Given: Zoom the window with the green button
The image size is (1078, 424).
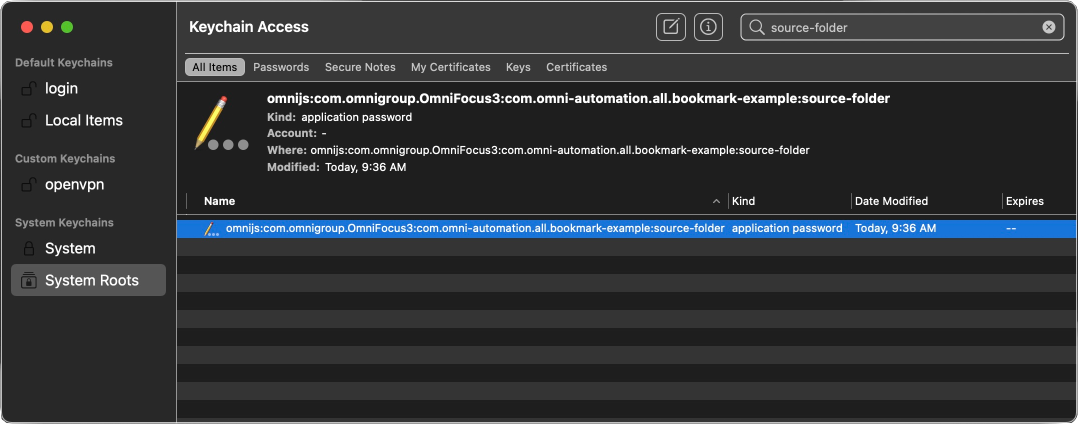Looking at the screenshot, I should coord(67,27).
